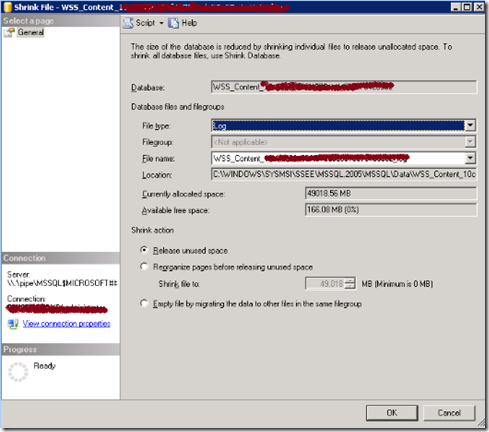This screenshot has width=489, height=432.
Task: Select Reorganize pages before releasing unused space
Action: tap(144, 267)
